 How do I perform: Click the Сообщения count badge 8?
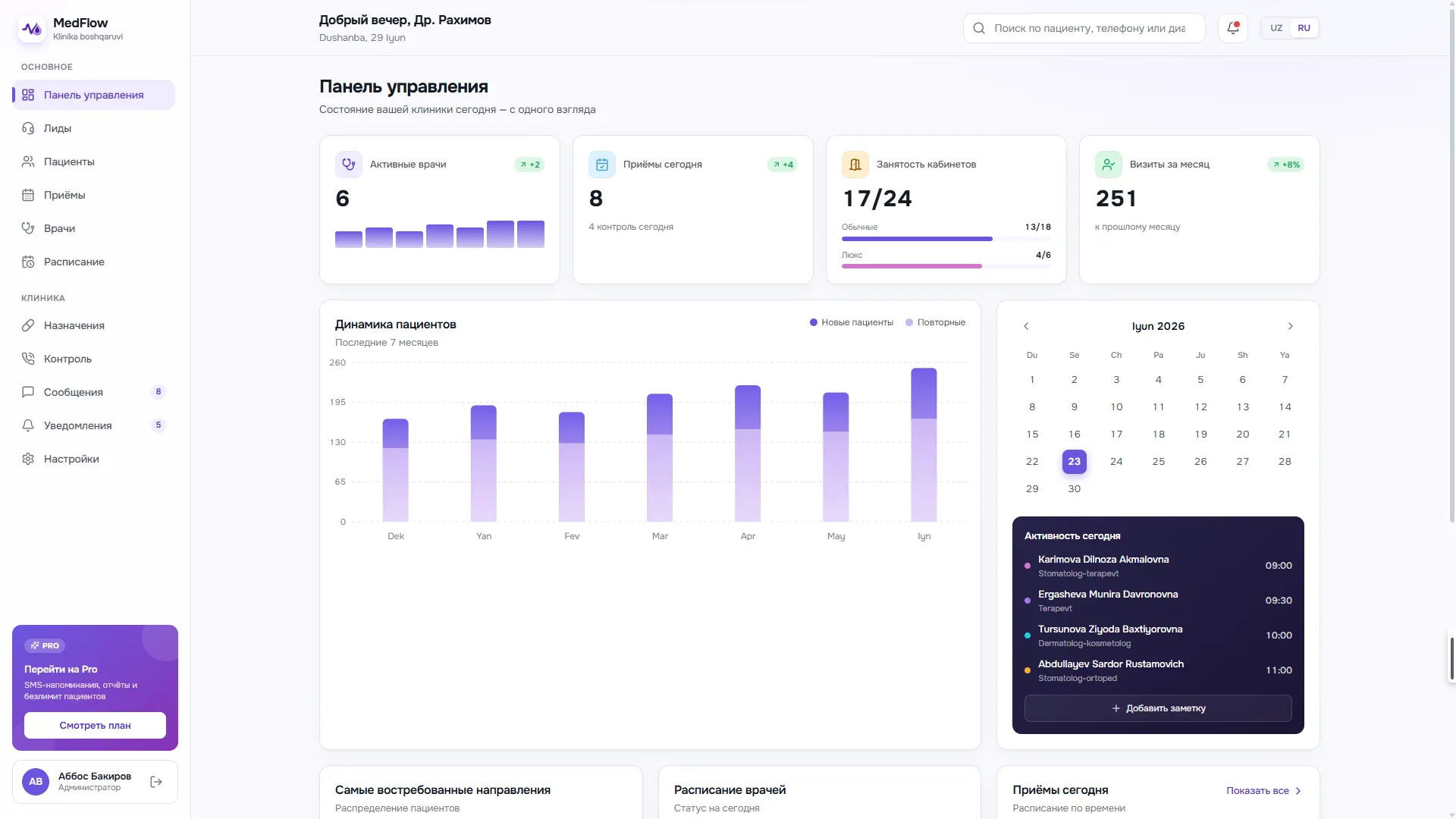158,392
